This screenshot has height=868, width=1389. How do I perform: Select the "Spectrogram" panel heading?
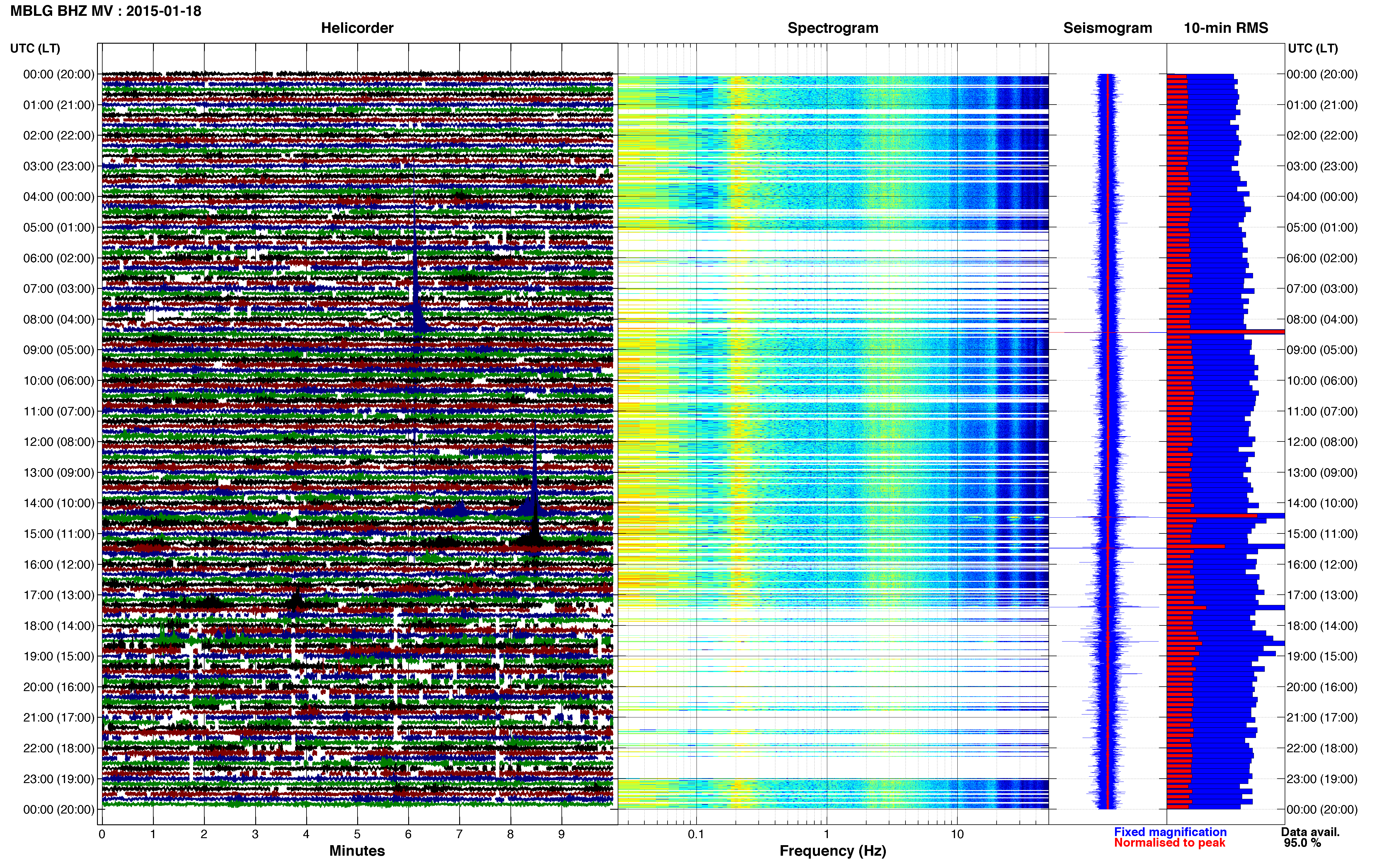click(833, 28)
